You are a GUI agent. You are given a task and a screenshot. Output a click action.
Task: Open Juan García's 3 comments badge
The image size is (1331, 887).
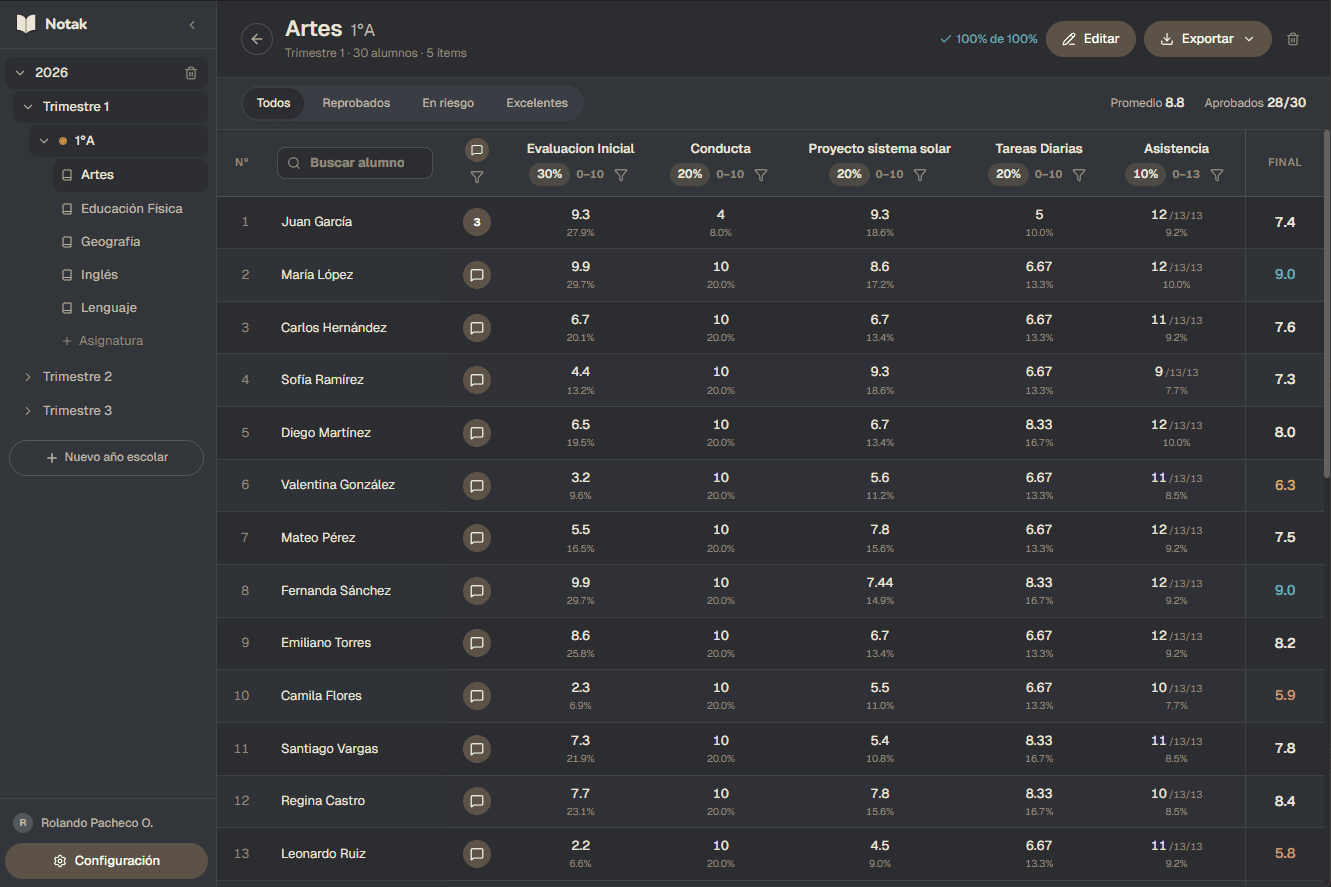[x=477, y=222]
